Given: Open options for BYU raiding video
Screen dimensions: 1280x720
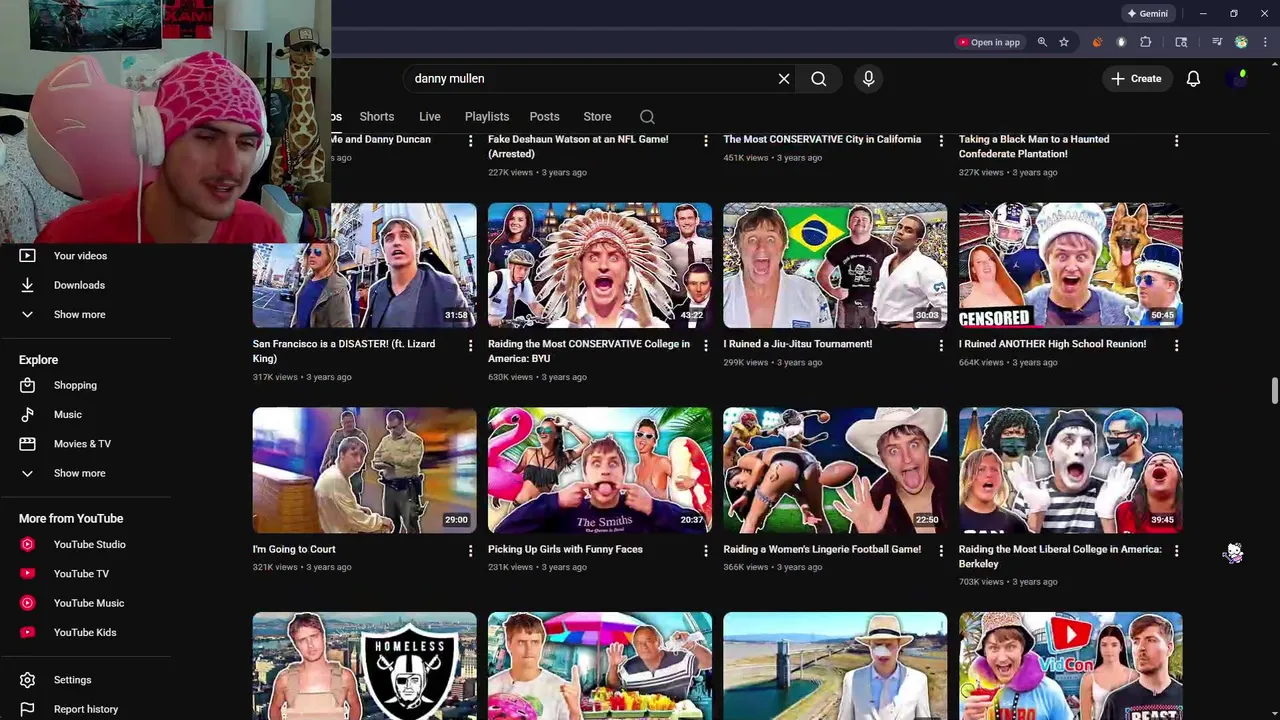Looking at the screenshot, I should point(706,345).
